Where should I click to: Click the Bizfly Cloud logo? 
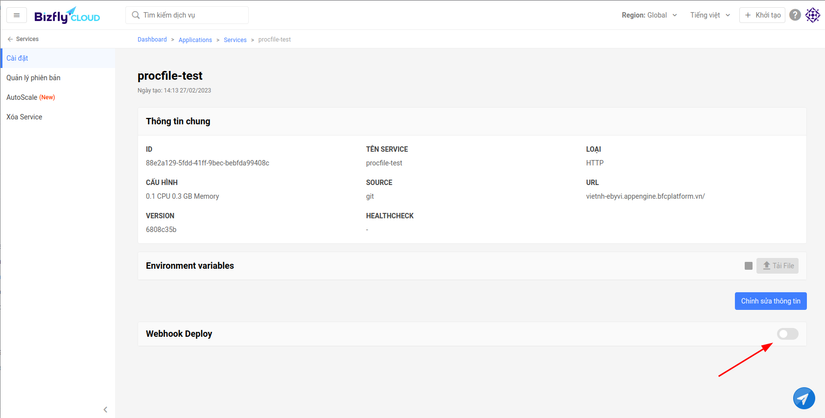point(66,15)
